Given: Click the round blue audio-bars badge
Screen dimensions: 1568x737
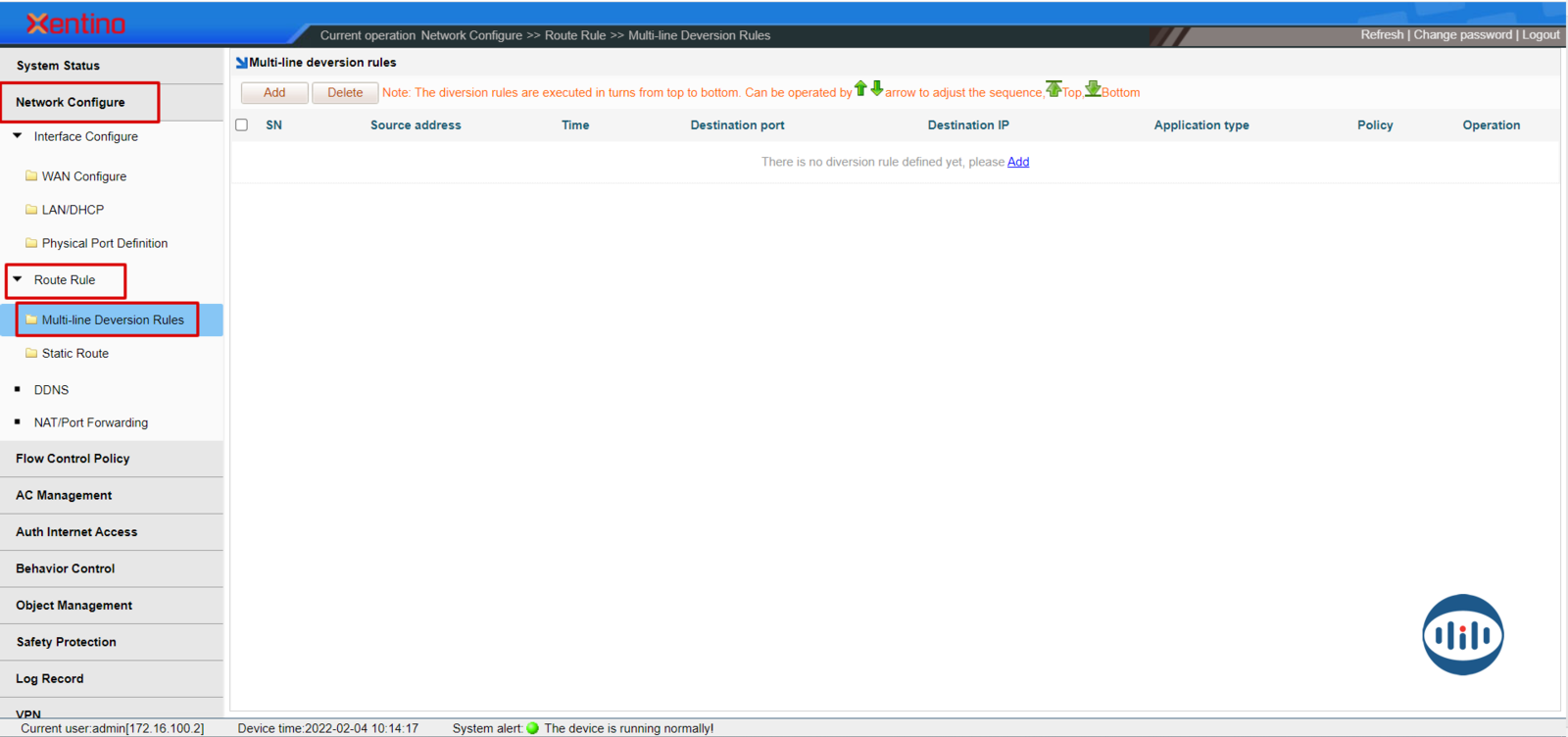Looking at the screenshot, I should 1462,635.
